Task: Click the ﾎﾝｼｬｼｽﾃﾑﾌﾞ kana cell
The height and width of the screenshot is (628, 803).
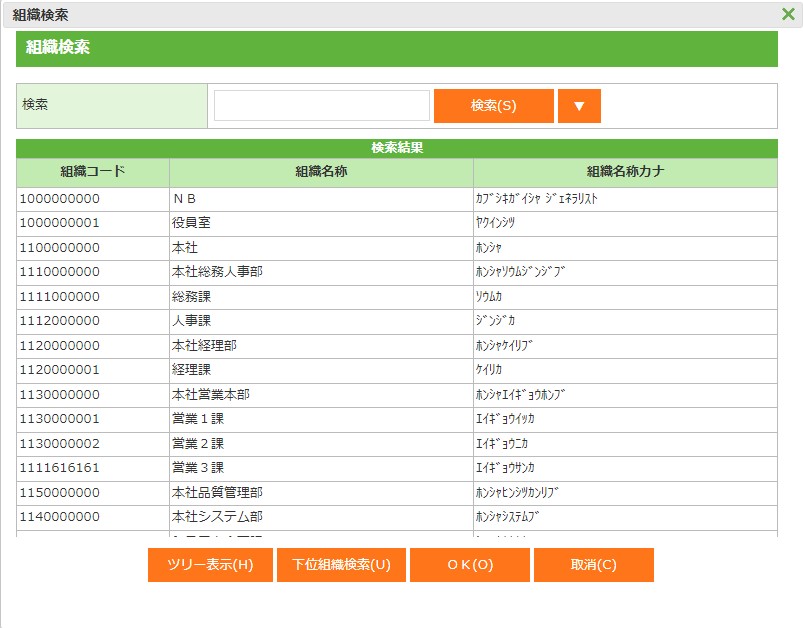Action: pyautogui.click(x=625, y=517)
